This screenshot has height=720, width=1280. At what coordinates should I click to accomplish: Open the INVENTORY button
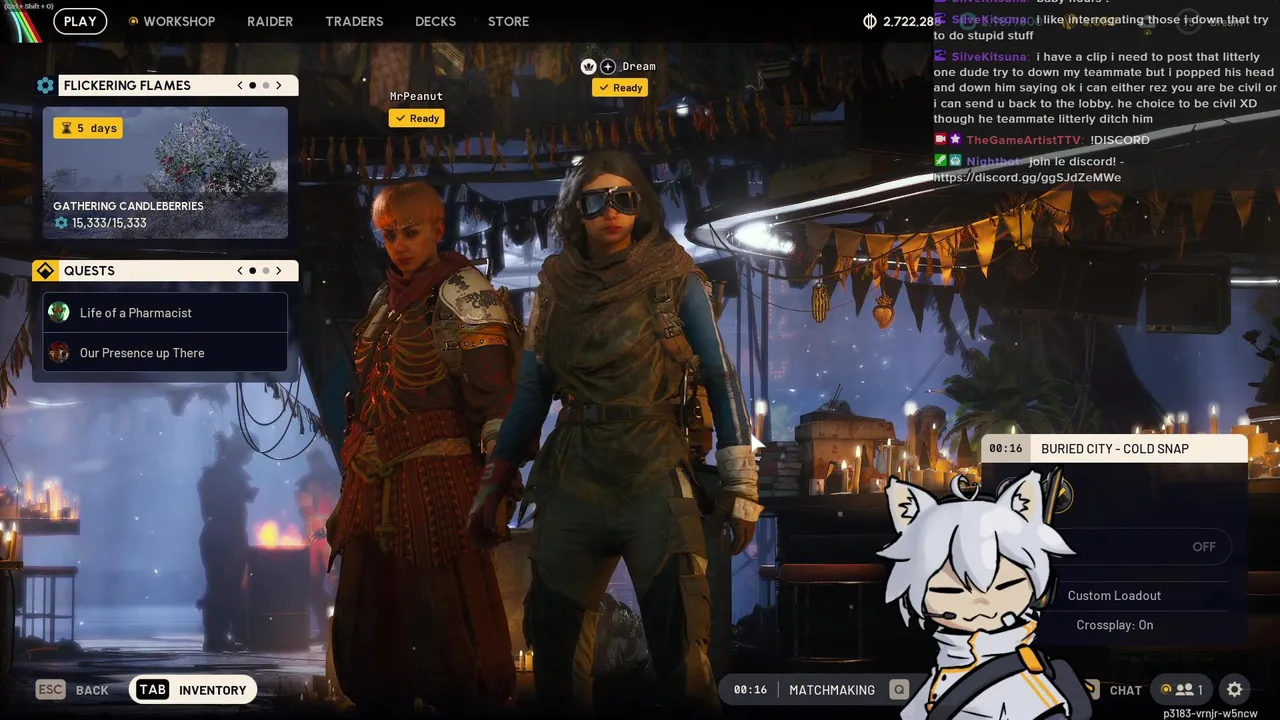click(193, 689)
